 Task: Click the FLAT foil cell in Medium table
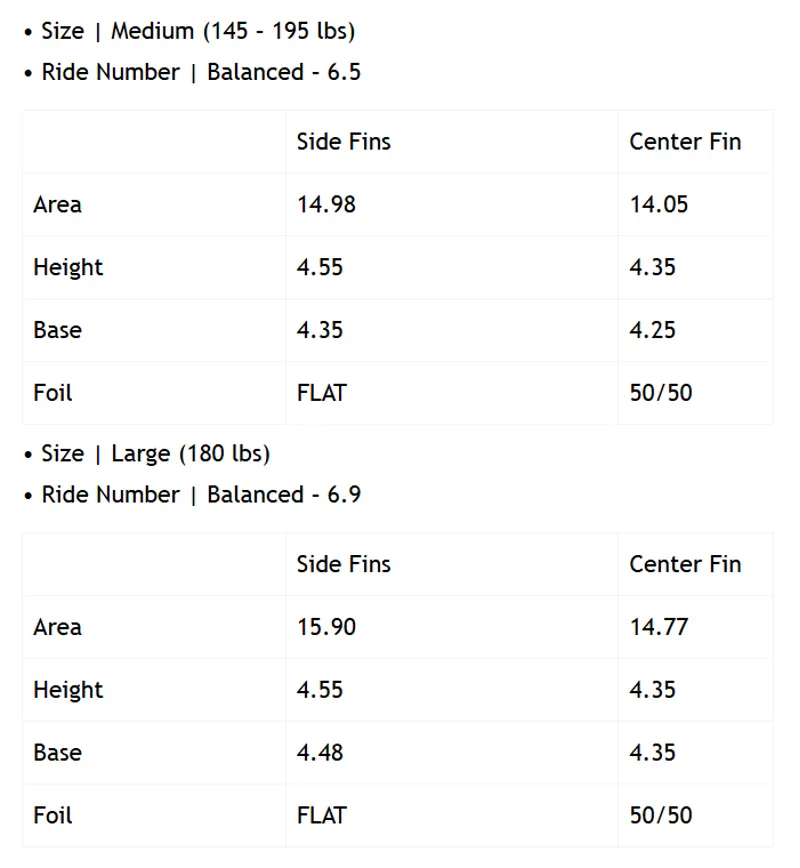[321, 393]
